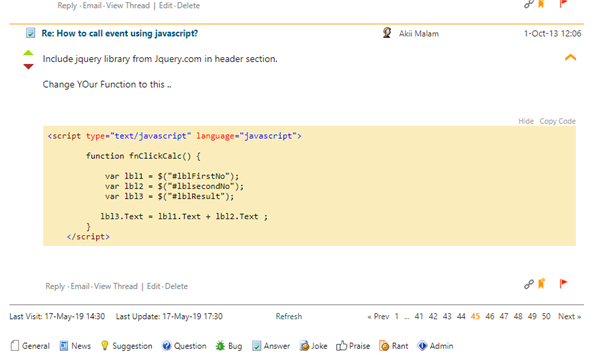Collapse the message using orange chevron
The width and height of the screenshot is (600, 360).
point(570,58)
